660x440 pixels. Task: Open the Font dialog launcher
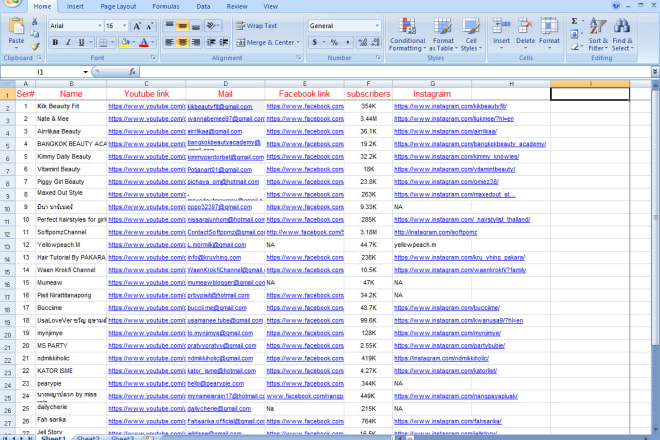tap(153, 58)
